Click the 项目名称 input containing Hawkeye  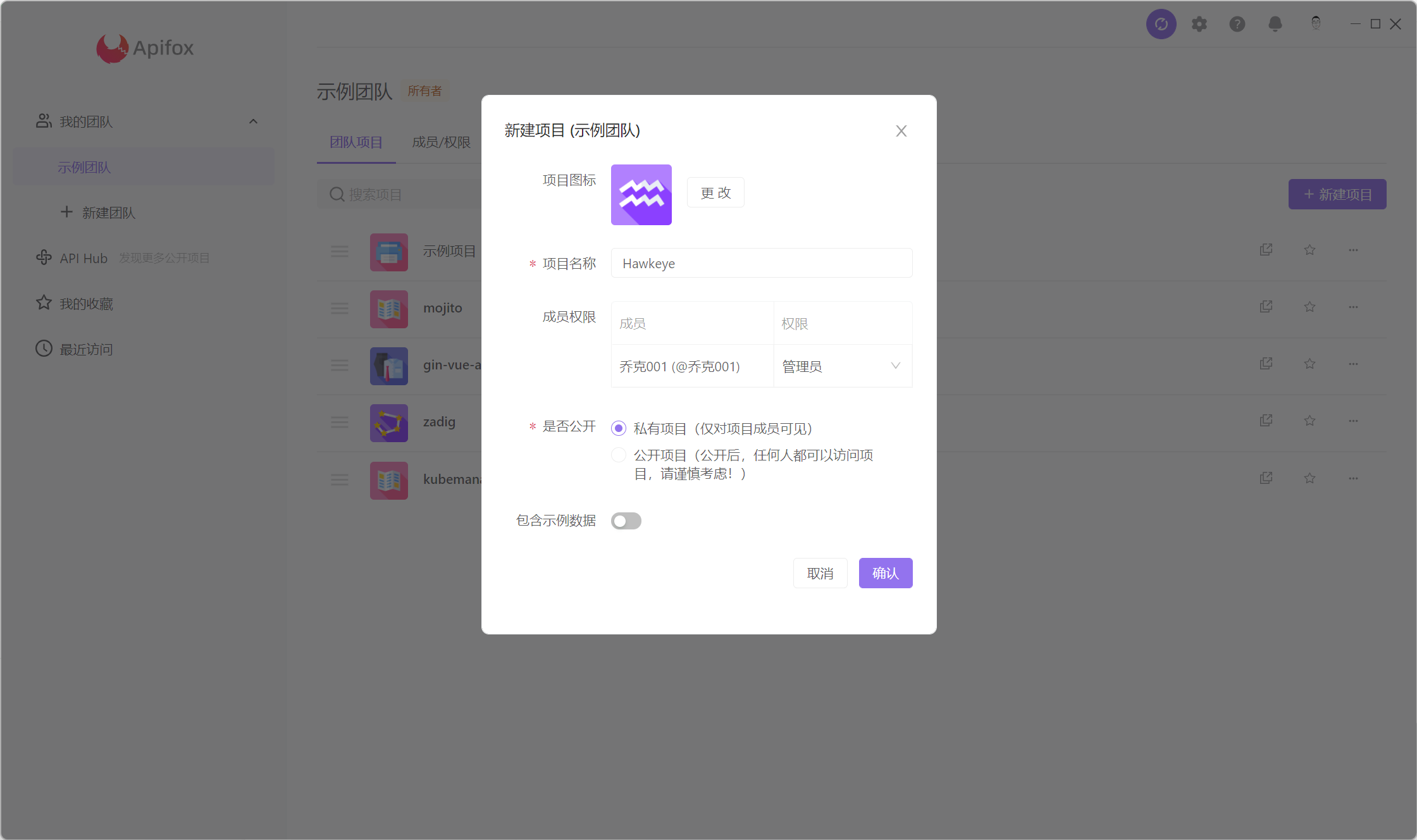click(x=762, y=263)
